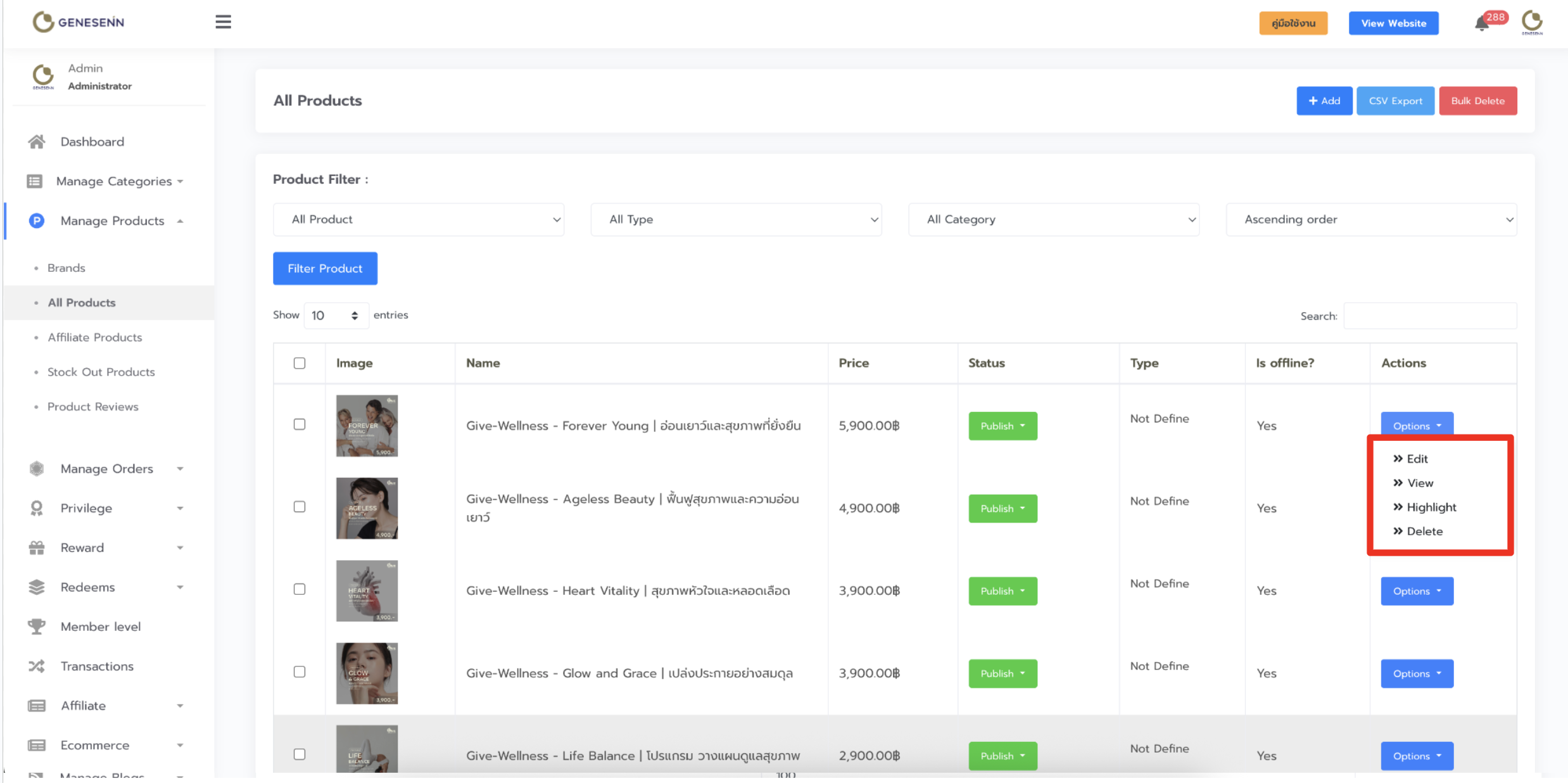Expand the Manage Orders sidebar menu
1568x783 pixels.
106,469
